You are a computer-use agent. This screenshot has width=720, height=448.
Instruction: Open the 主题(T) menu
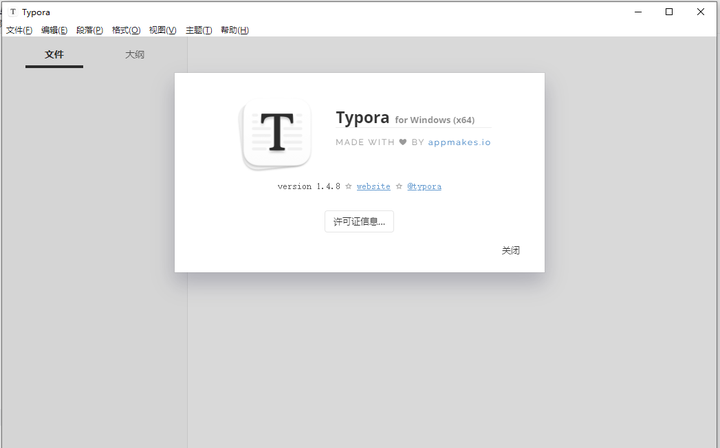(x=199, y=30)
